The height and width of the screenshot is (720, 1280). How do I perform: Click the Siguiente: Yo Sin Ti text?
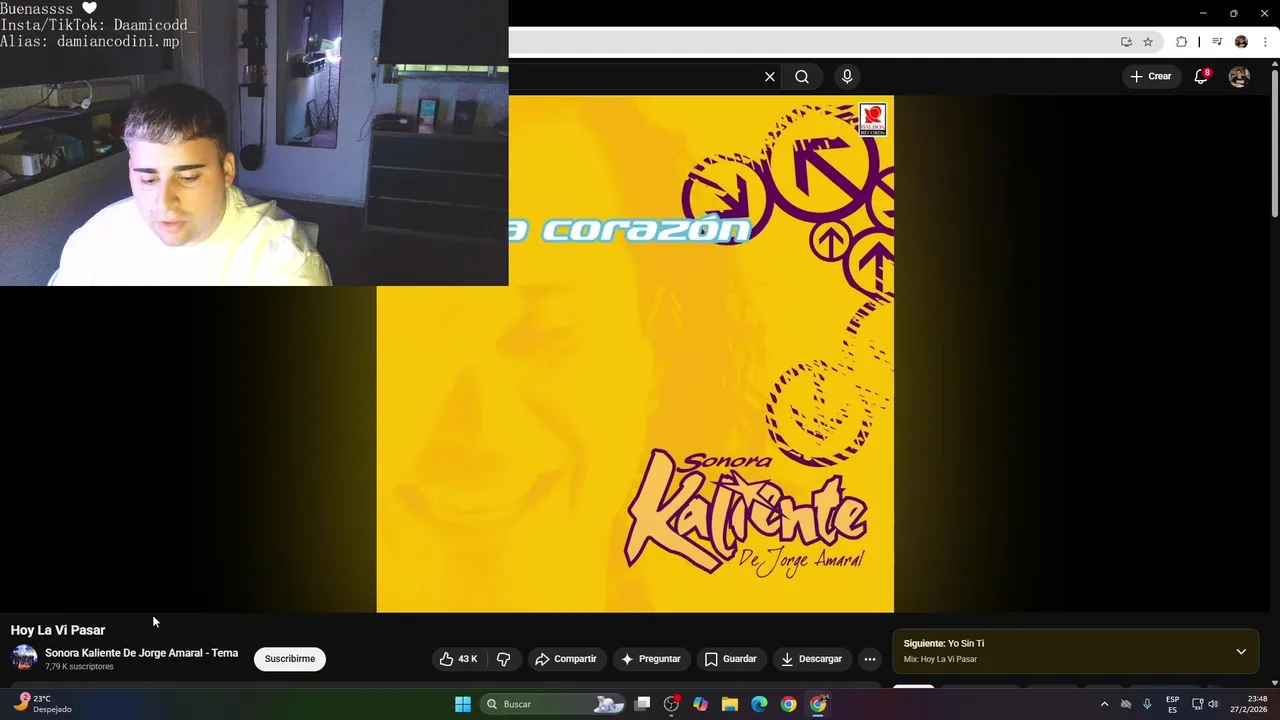pos(944,643)
